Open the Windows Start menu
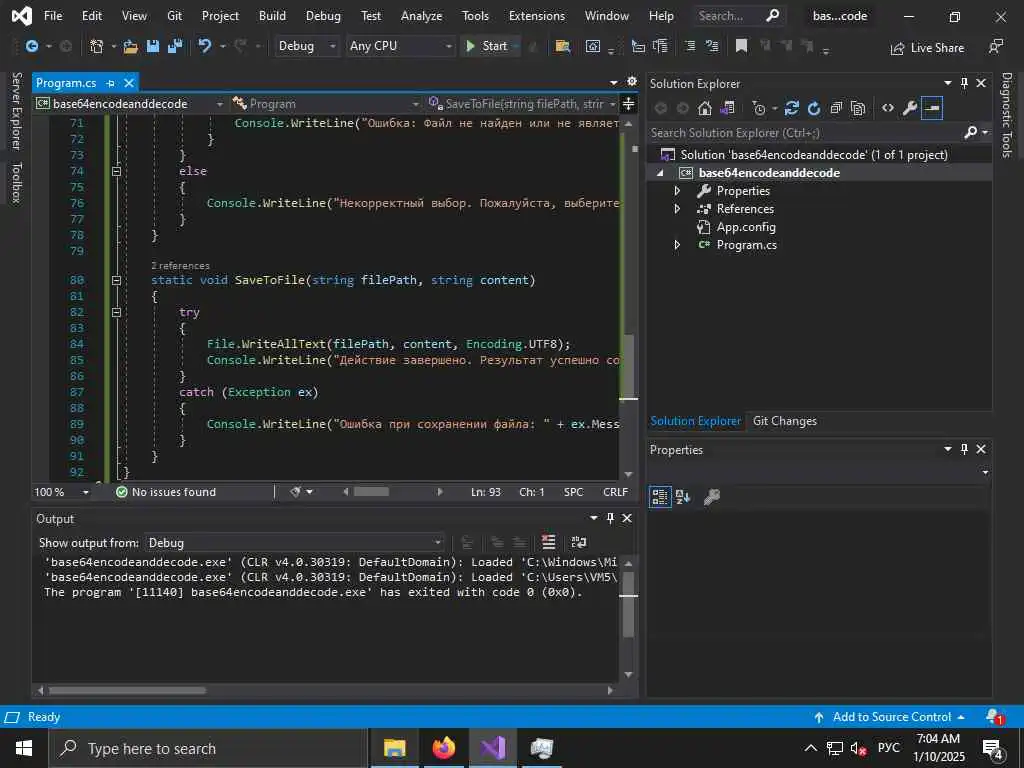The width and height of the screenshot is (1024, 768). [24, 748]
